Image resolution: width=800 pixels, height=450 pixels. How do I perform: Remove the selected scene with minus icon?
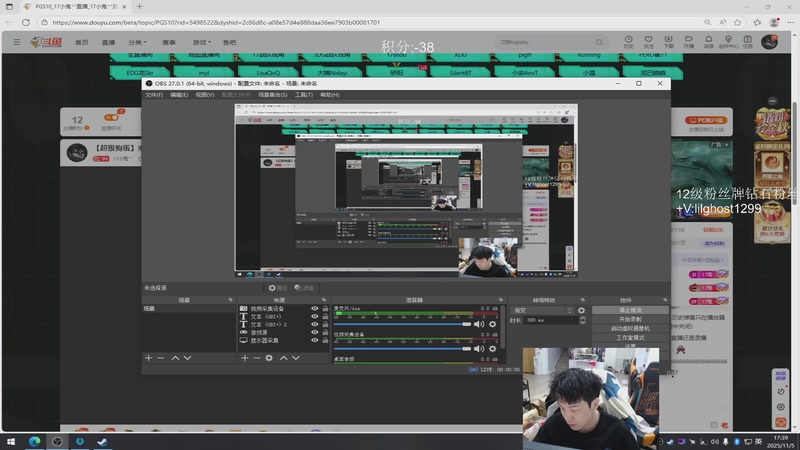161,358
